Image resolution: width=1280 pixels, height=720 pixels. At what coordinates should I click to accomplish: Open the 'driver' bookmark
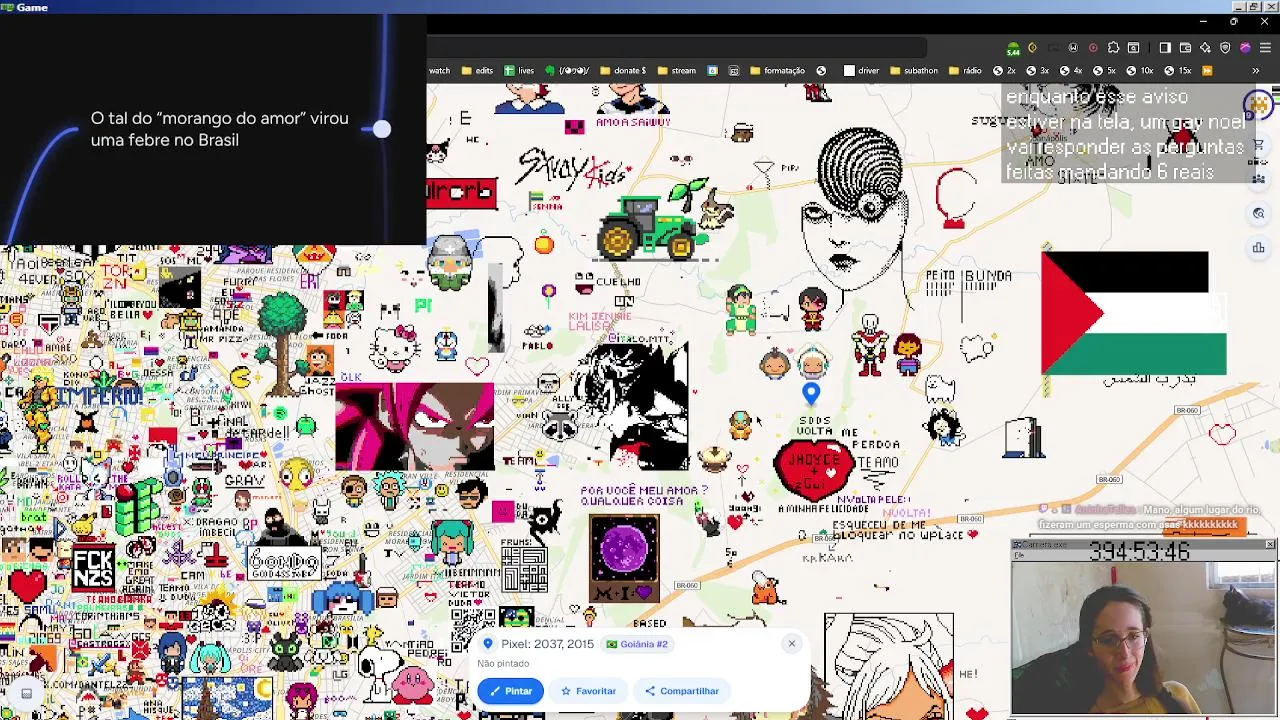(x=861, y=71)
